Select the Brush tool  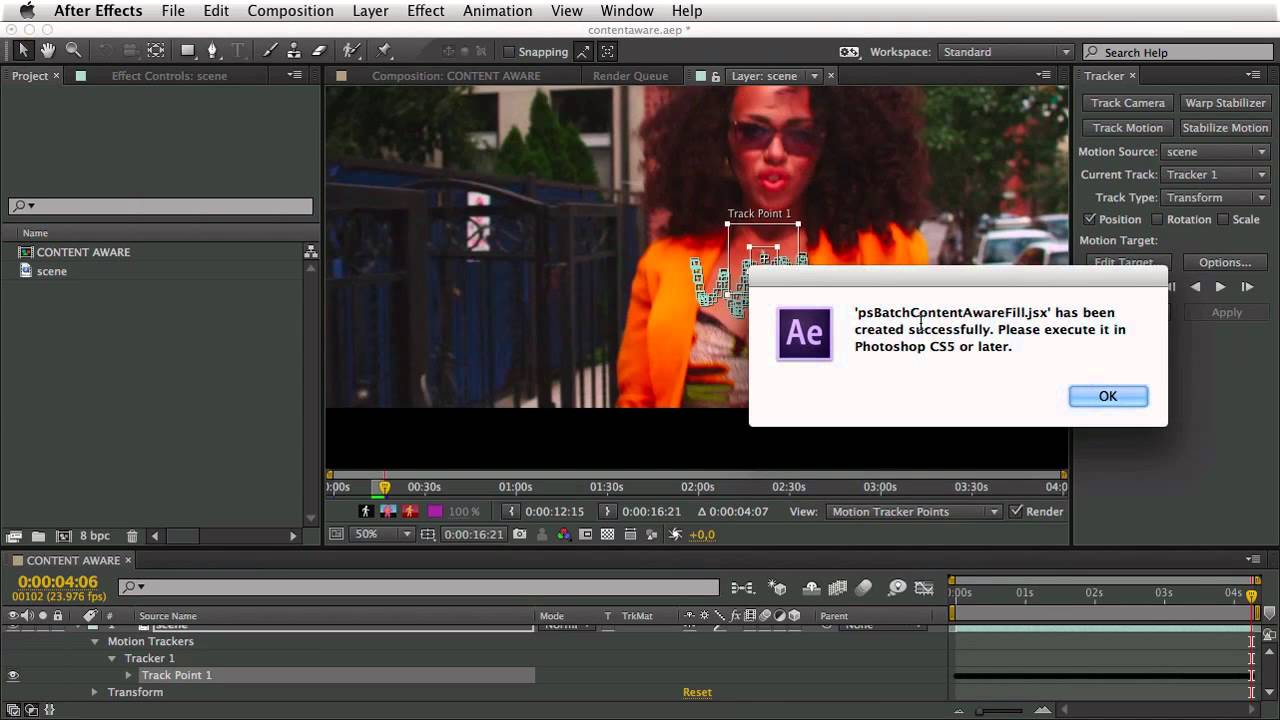tap(270, 50)
